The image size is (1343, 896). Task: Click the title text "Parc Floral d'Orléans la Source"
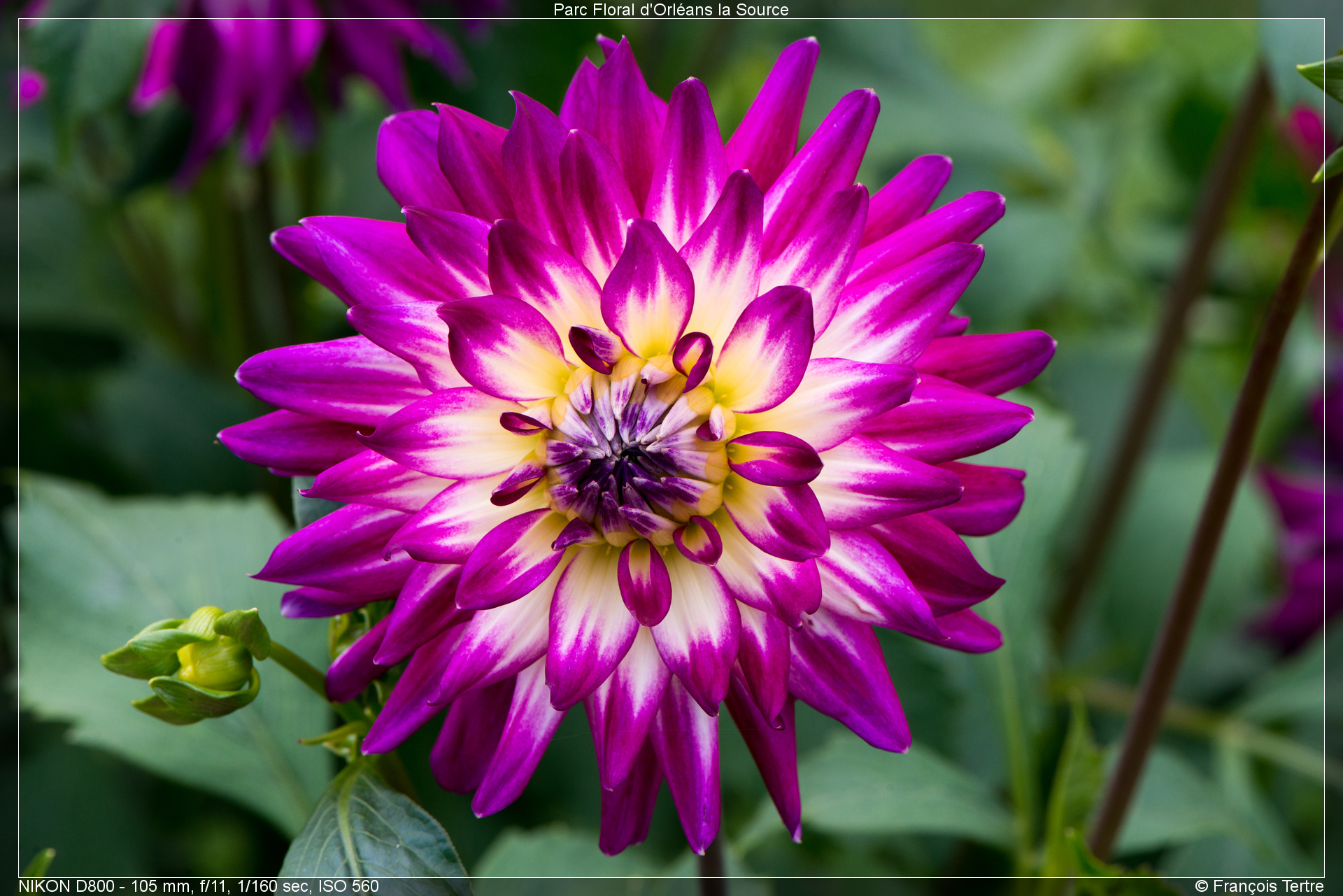coord(671,10)
